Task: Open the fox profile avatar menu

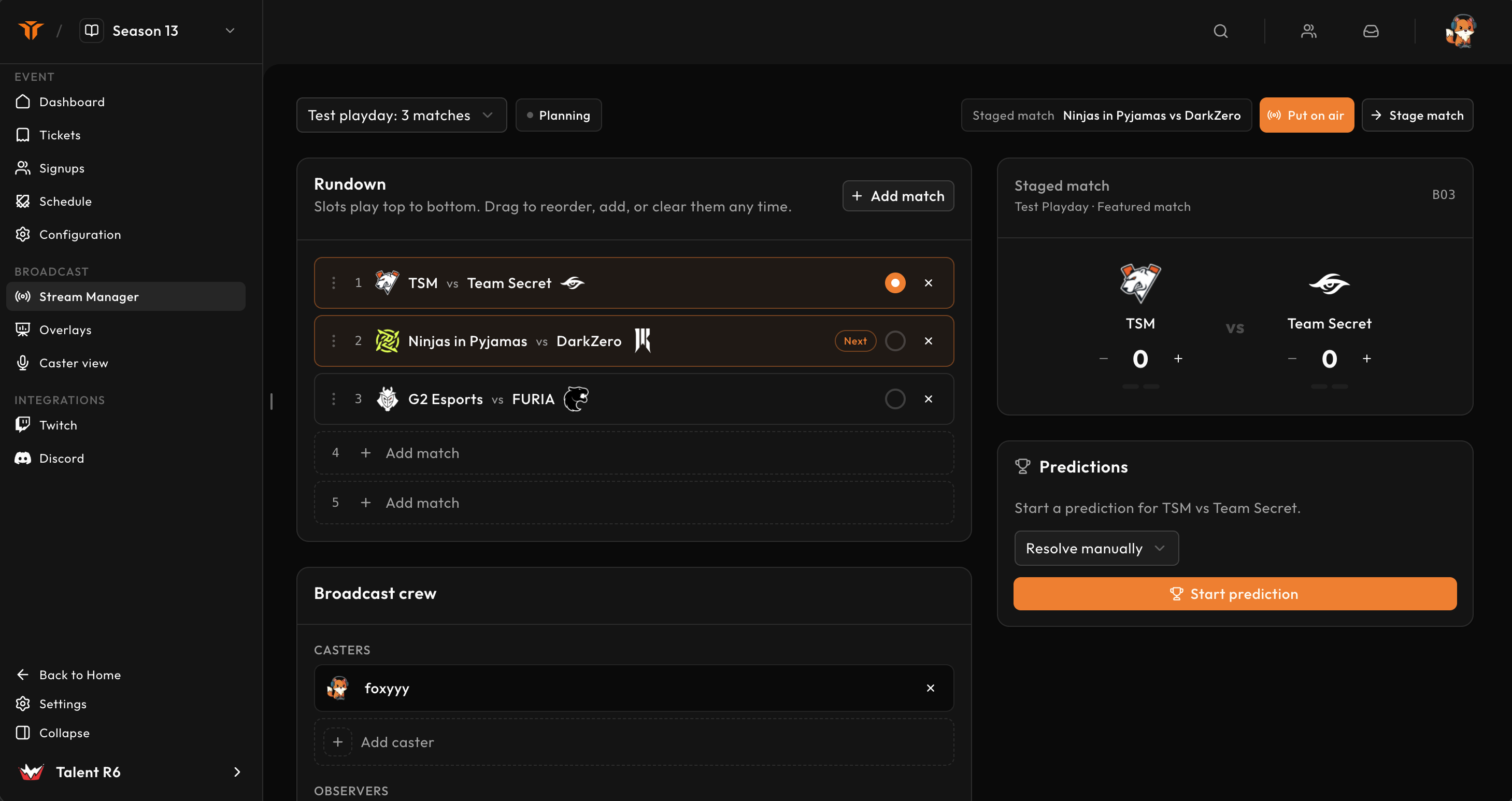Action: (x=1460, y=31)
